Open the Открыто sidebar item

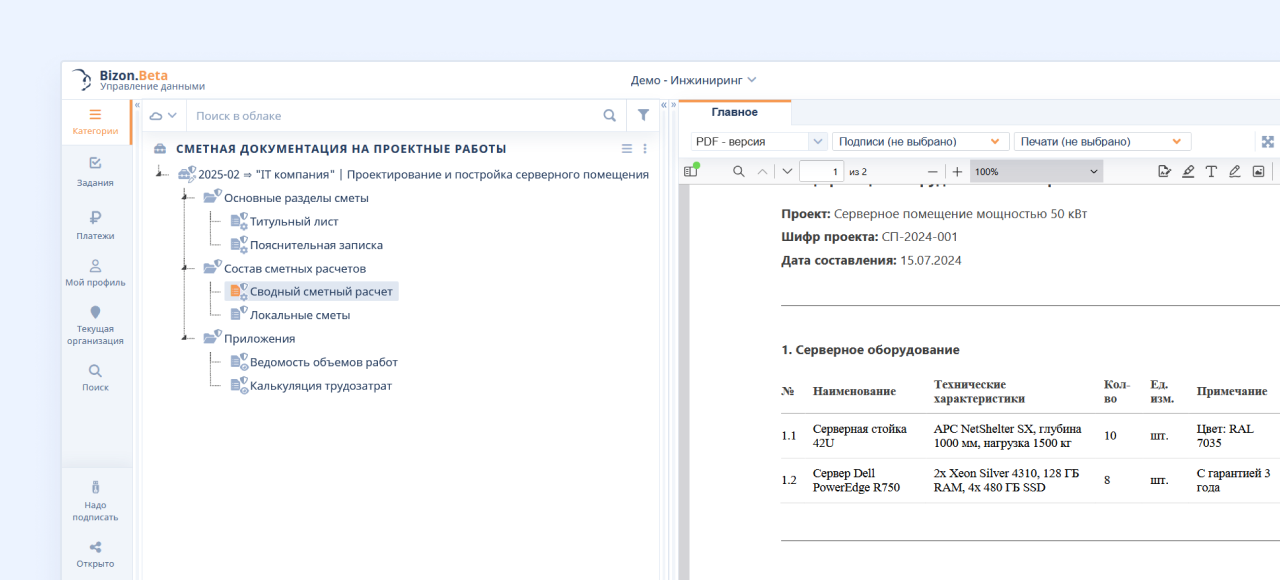click(95, 554)
